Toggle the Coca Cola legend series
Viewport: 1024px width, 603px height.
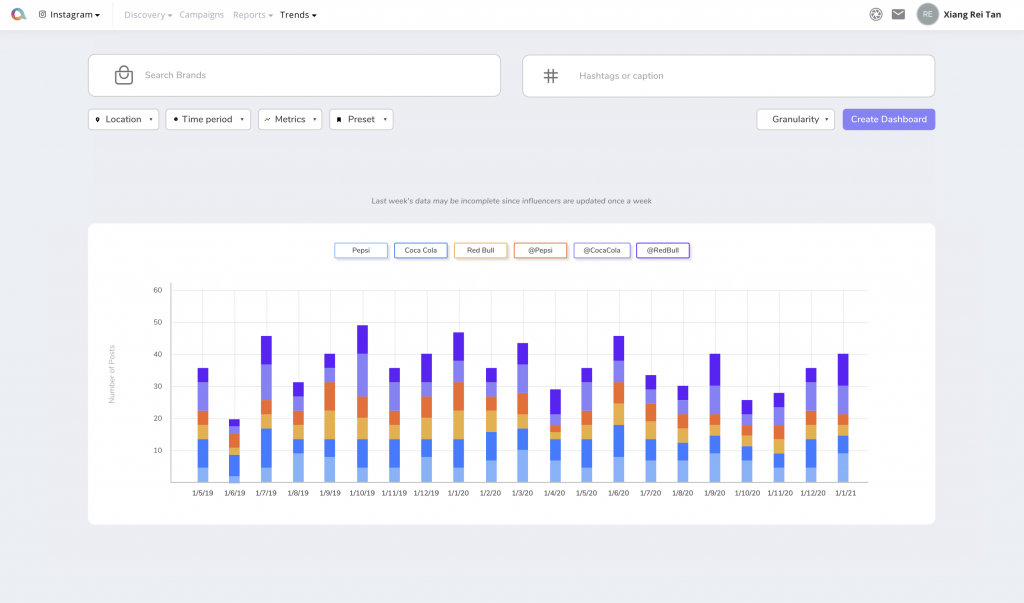[421, 250]
